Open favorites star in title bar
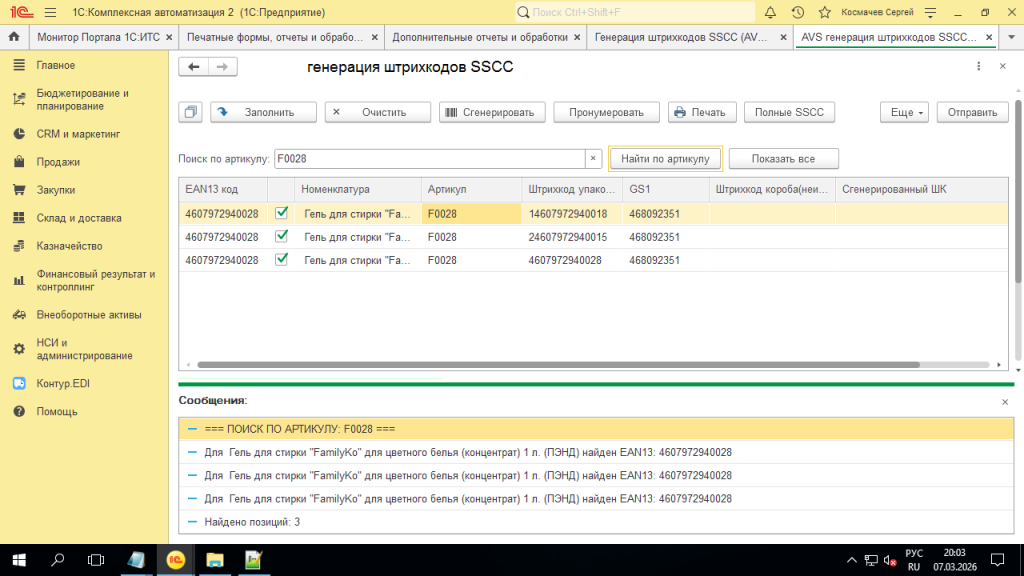This screenshot has width=1024, height=576. point(823,13)
